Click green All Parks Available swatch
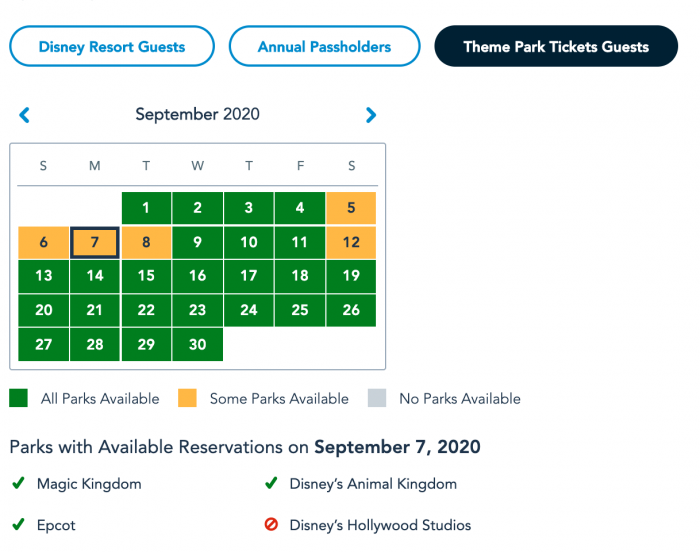The width and height of the screenshot is (700, 552). [18, 398]
